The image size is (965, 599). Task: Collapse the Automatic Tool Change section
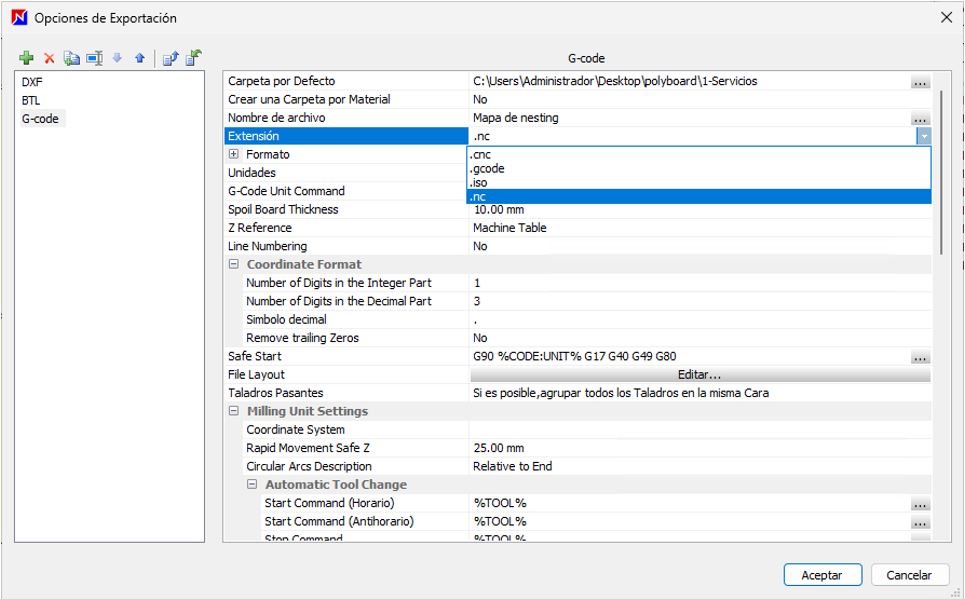pos(252,484)
